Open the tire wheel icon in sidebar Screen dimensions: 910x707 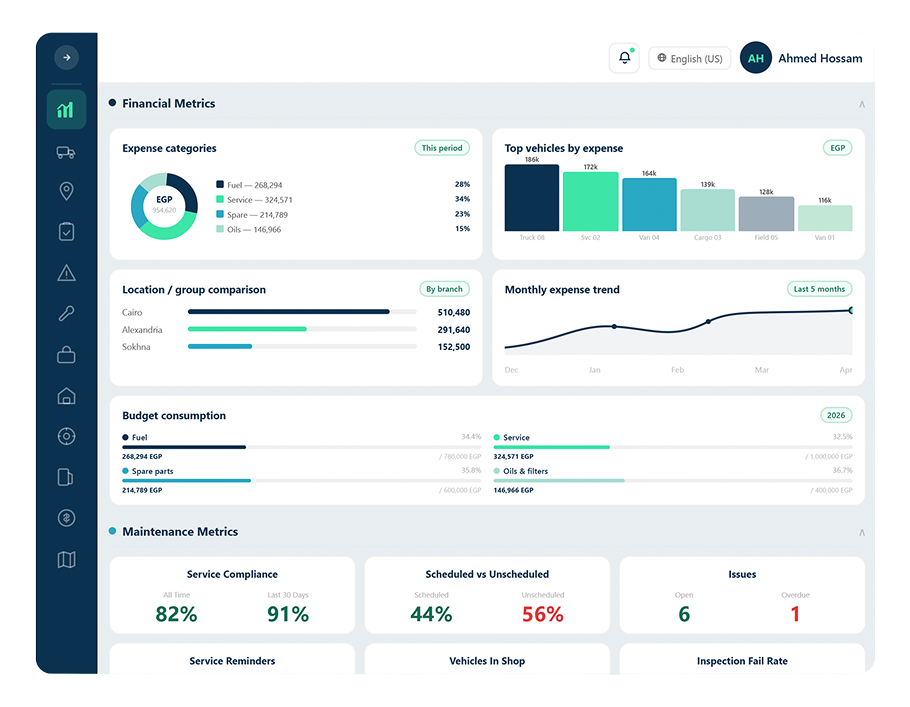66,437
